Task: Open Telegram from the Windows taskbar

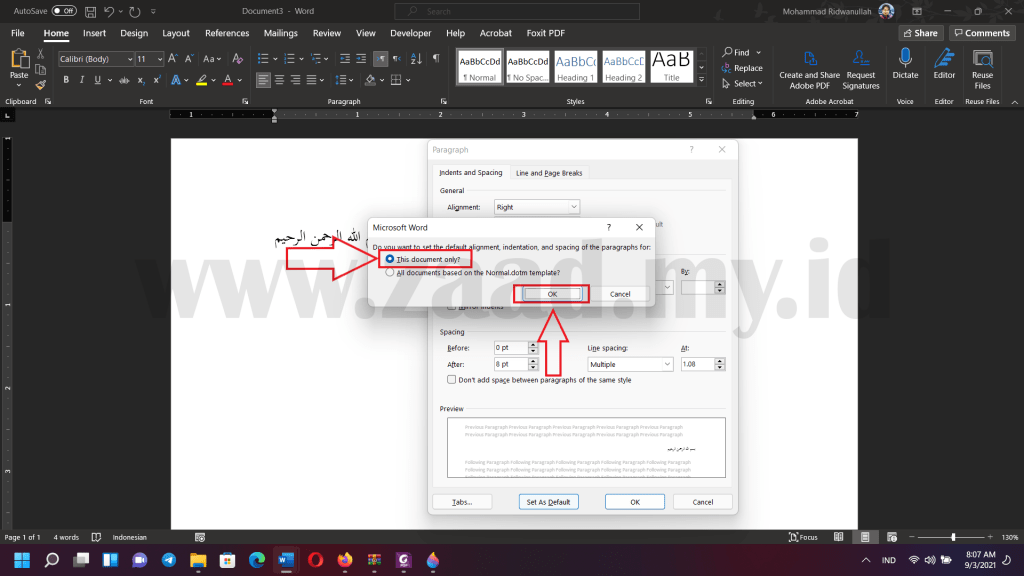Action: tap(168, 559)
